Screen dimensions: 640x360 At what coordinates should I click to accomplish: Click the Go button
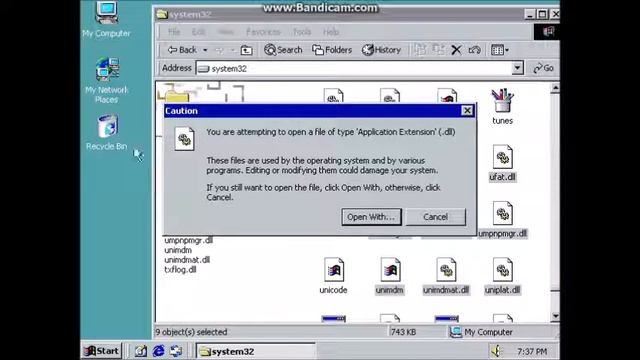544,68
